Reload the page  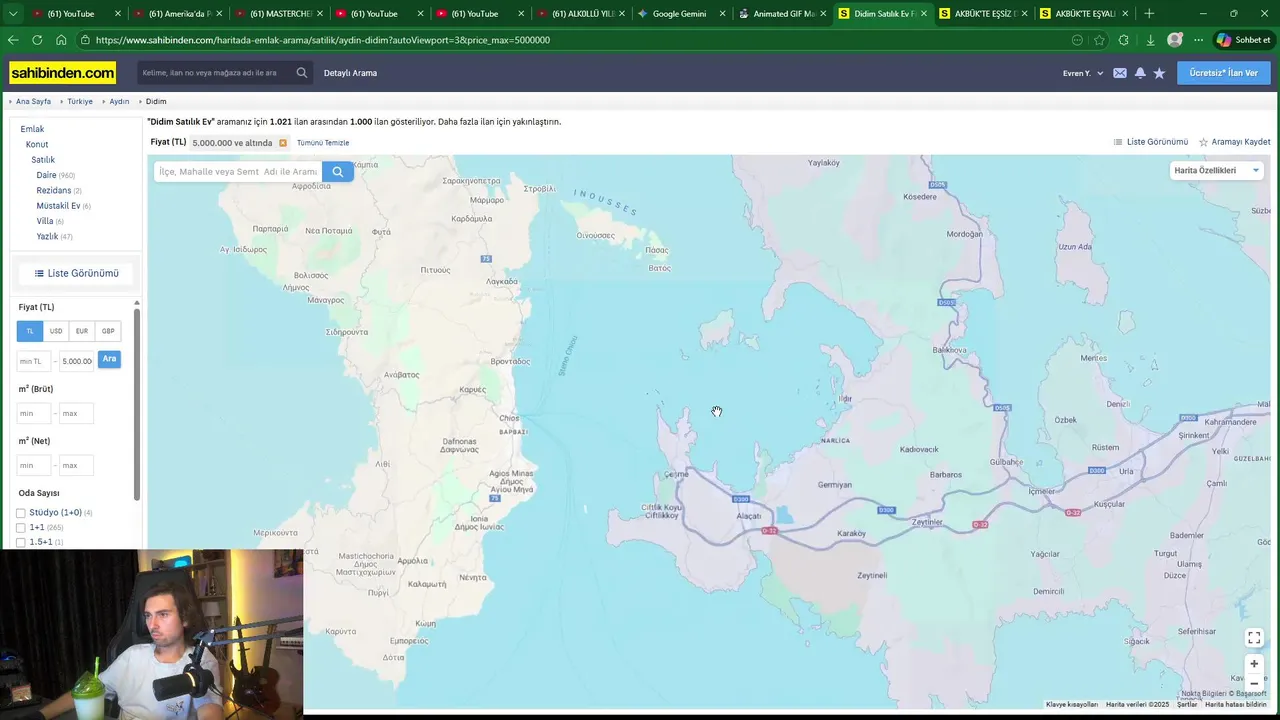click(37, 40)
